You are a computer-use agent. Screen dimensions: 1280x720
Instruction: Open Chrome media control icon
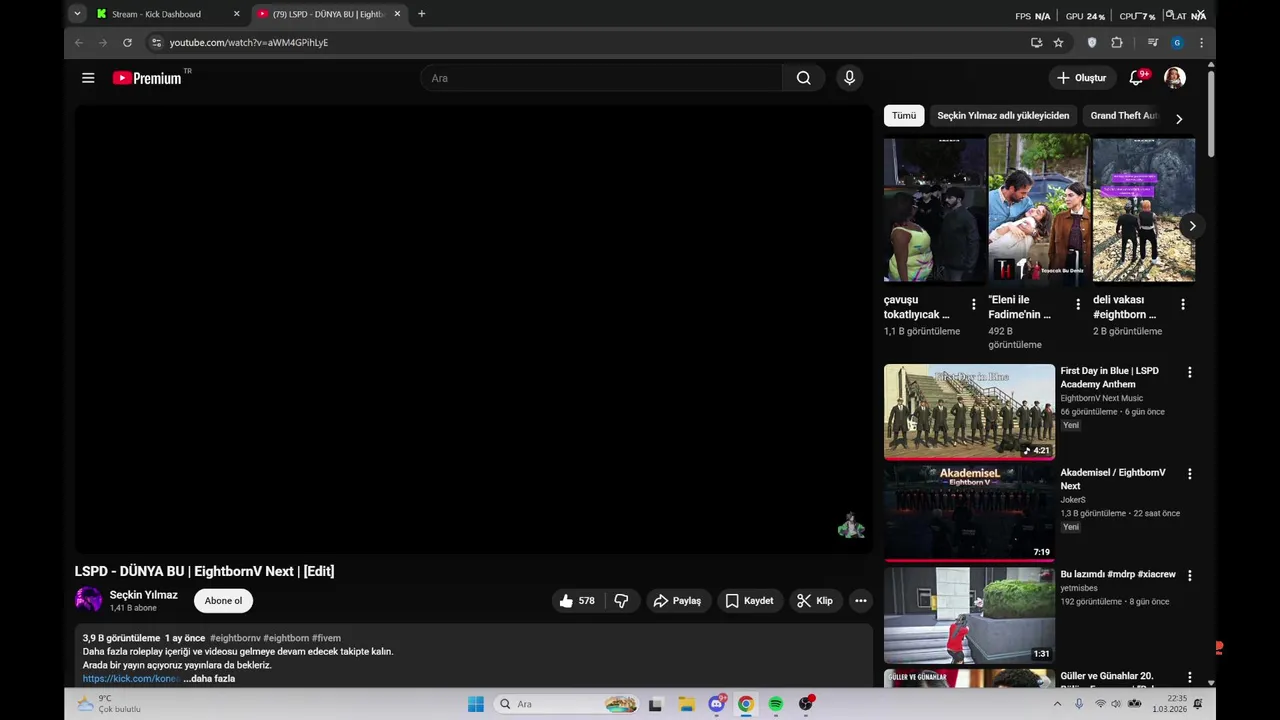(x=1152, y=43)
